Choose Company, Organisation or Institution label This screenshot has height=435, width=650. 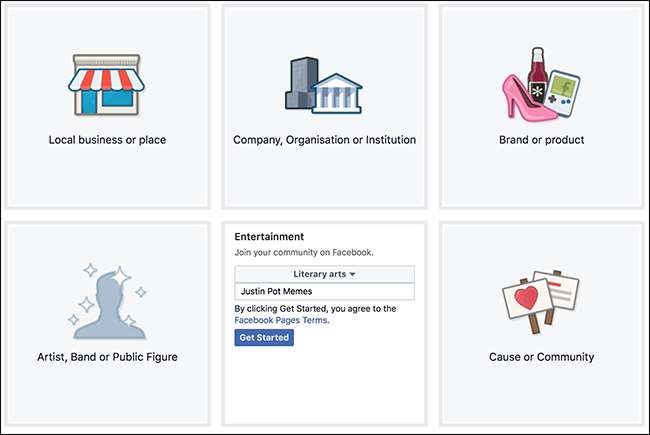324,140
